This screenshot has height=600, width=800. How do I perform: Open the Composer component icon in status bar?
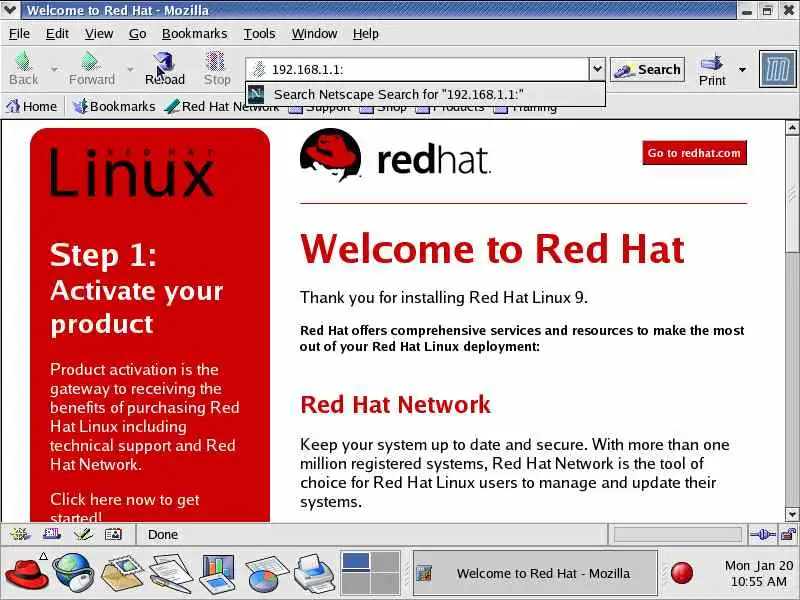pyautogui.click(x=83, y=534)
